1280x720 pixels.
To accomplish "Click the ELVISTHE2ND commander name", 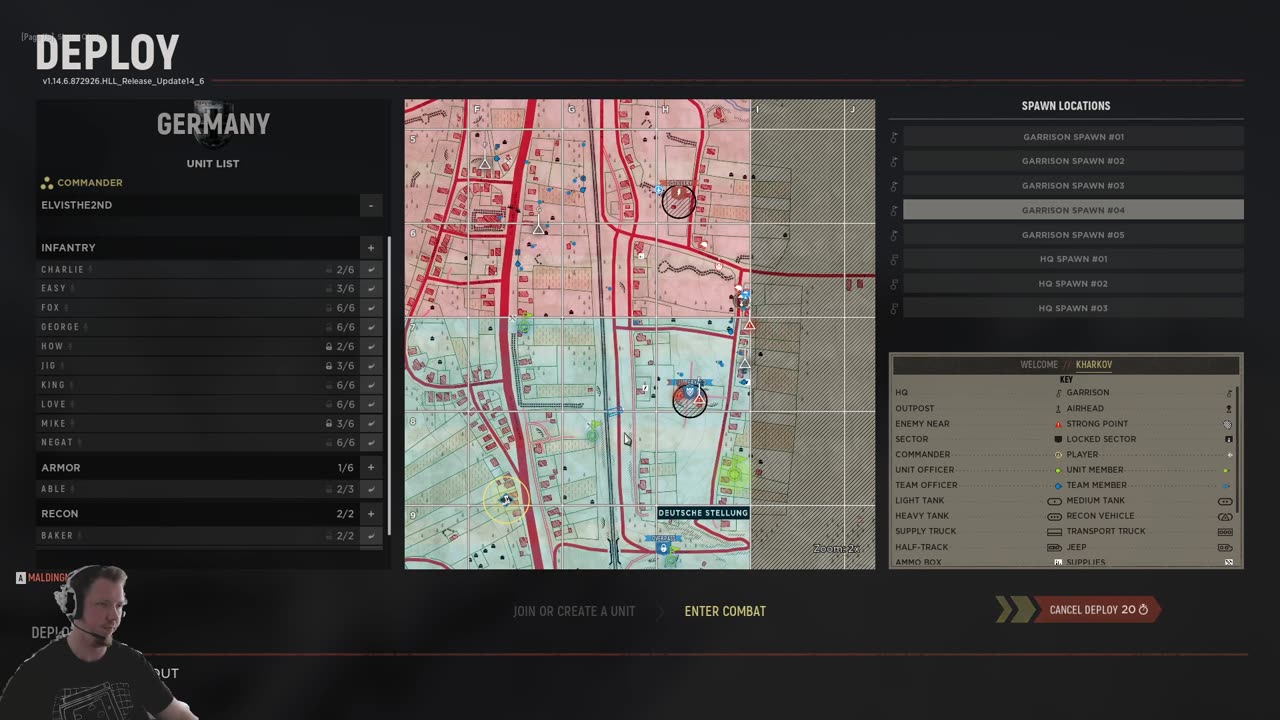I will click(x=77, y=205).
